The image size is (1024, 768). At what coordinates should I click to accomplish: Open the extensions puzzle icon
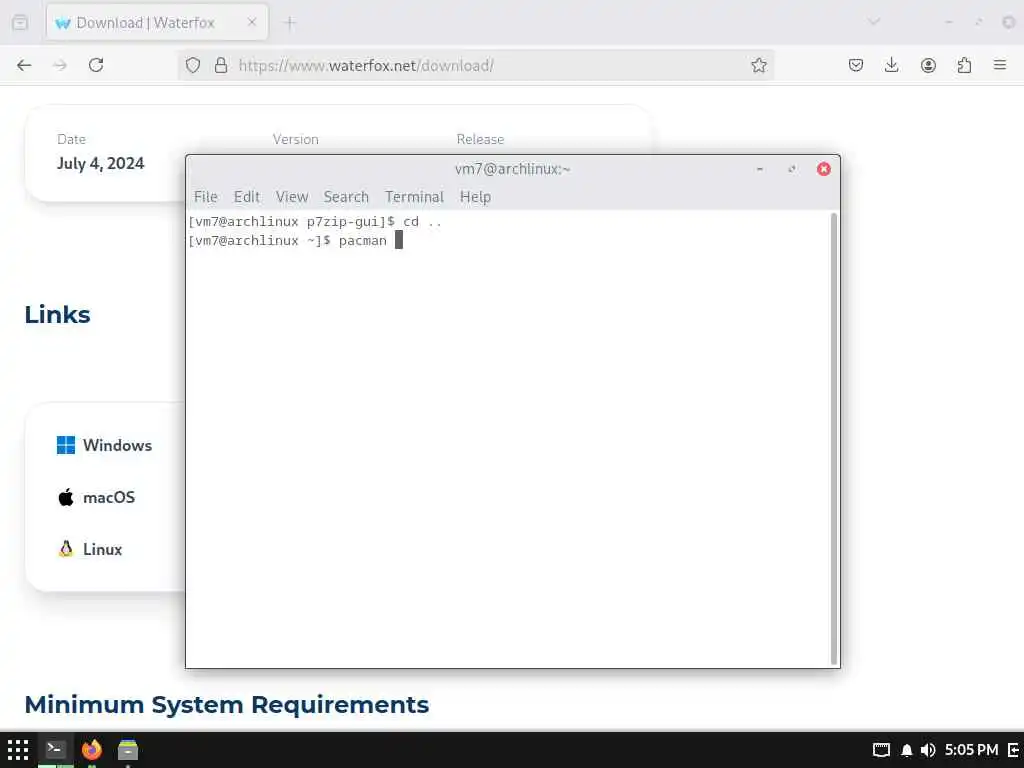(964, 65)
